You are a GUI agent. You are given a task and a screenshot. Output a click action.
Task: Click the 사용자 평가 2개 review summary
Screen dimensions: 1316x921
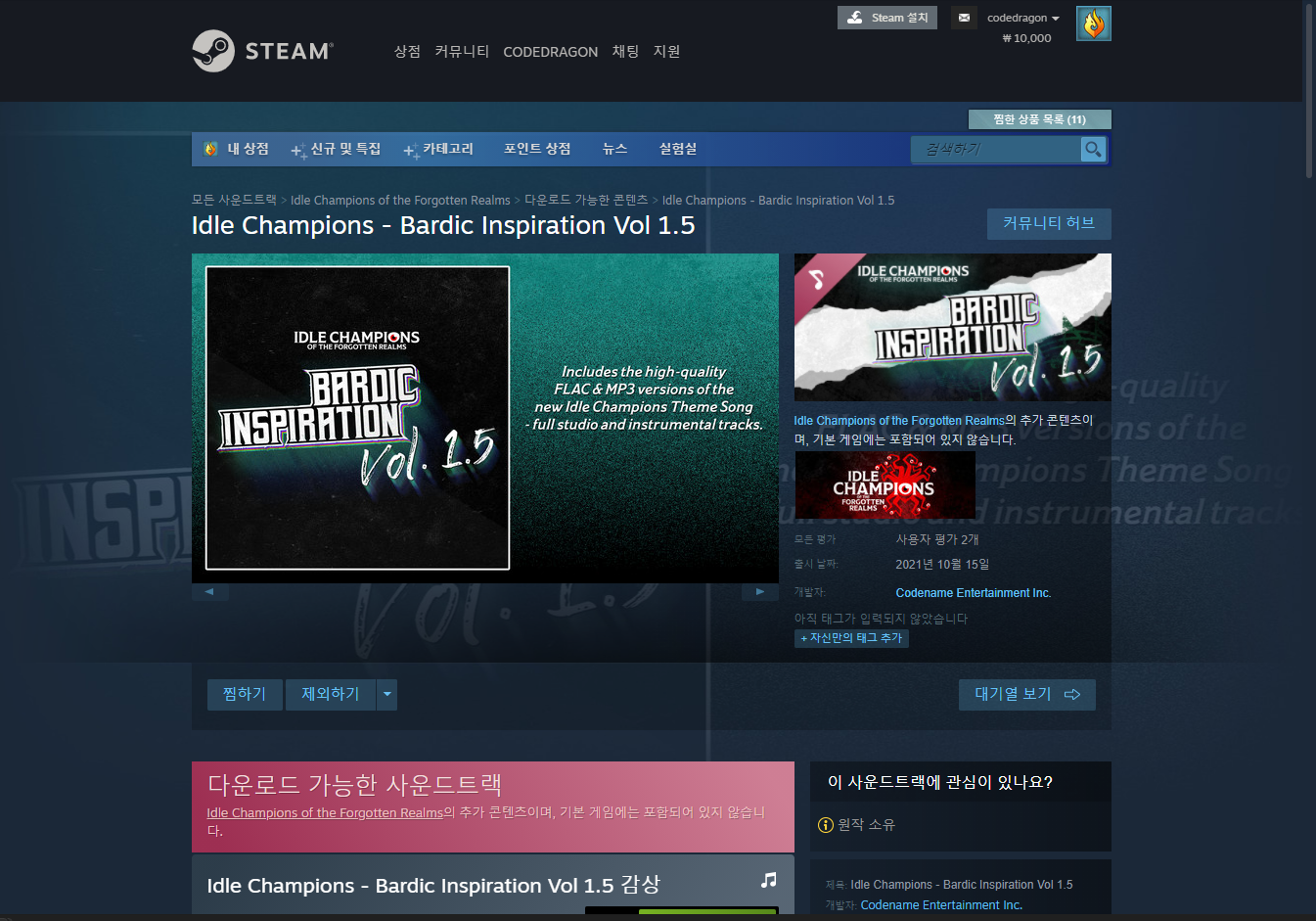click(937, 539)
